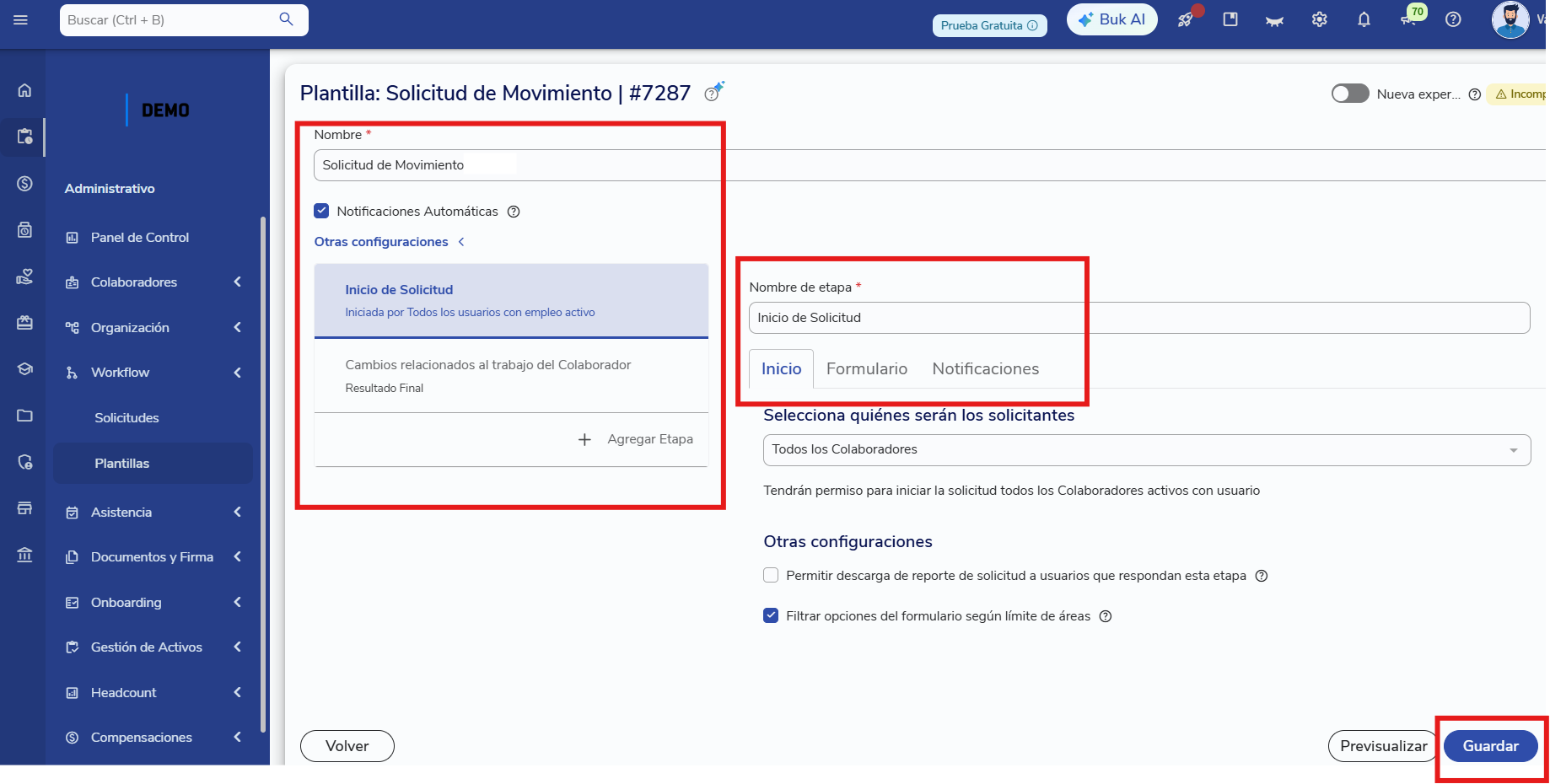The image size is (1550, 784).
Task: Open the settings gear in the header
Action: pos(1320,19)
